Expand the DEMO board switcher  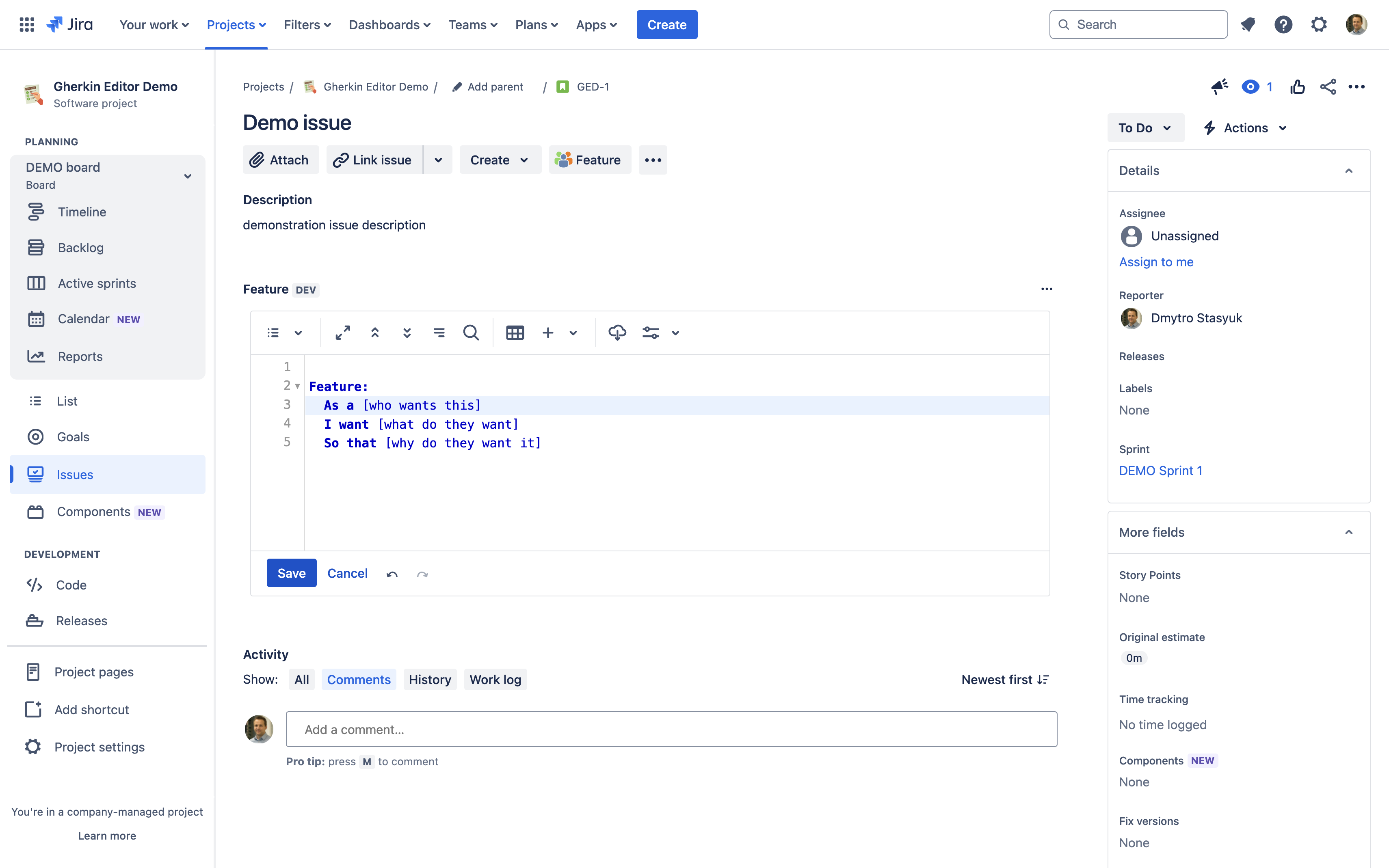pos(188,176)
